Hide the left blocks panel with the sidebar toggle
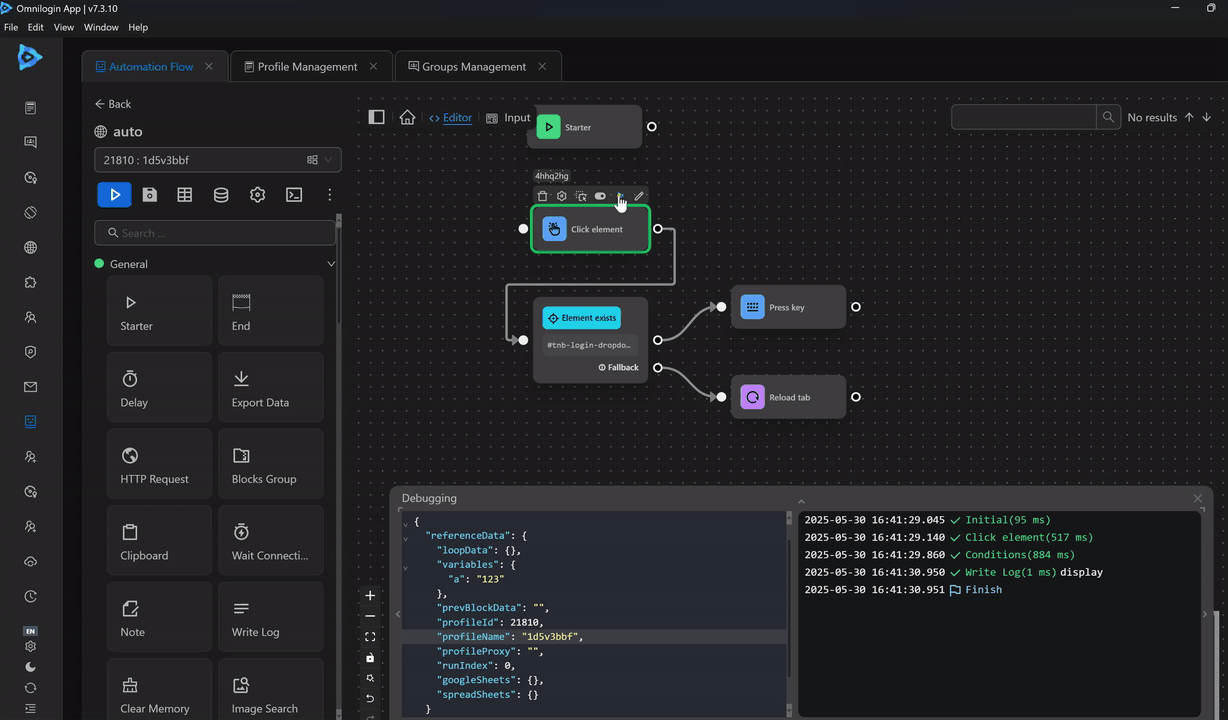1228x720 pixels. point(377,117)
